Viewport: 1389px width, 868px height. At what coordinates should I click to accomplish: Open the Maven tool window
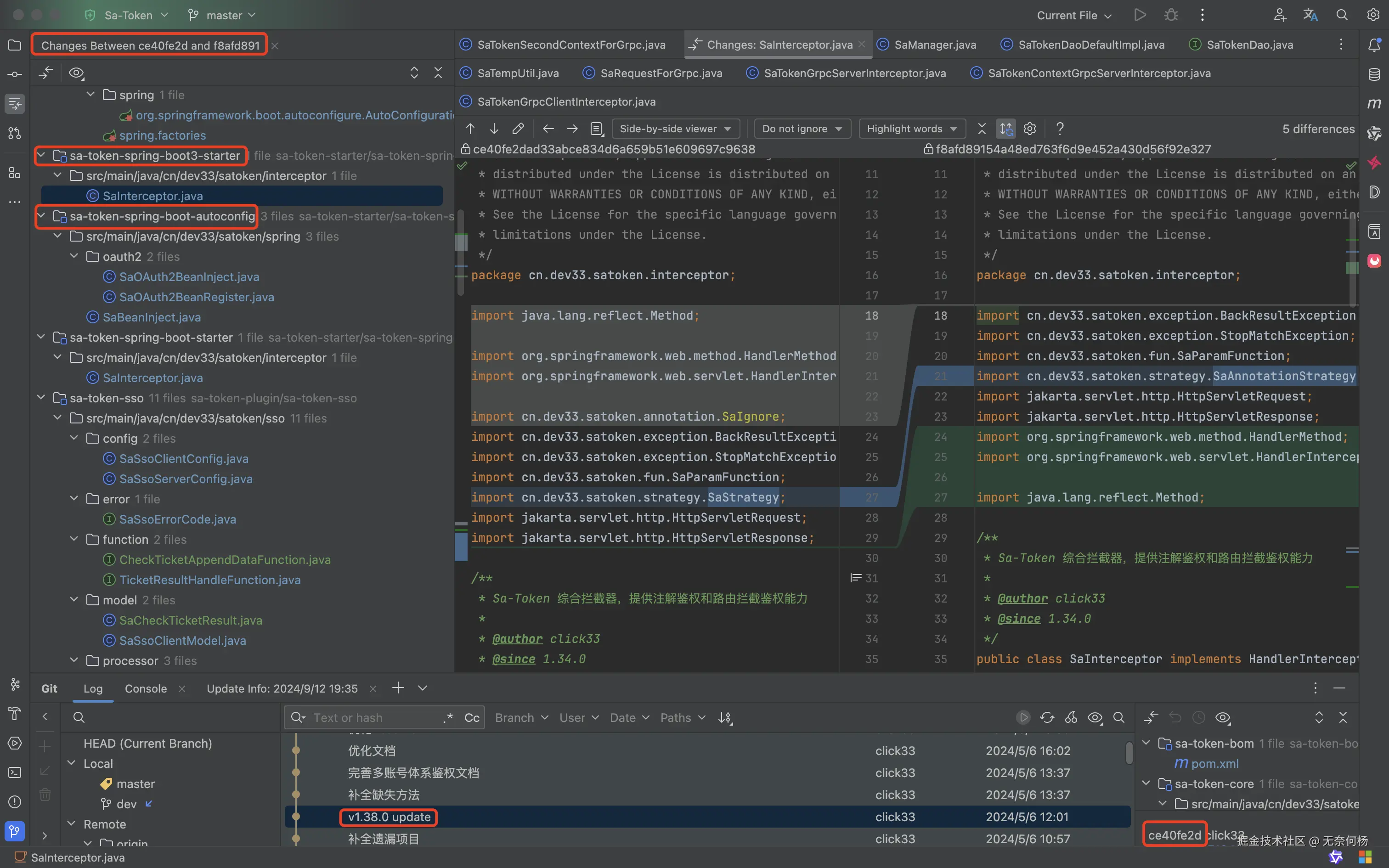1374,104
